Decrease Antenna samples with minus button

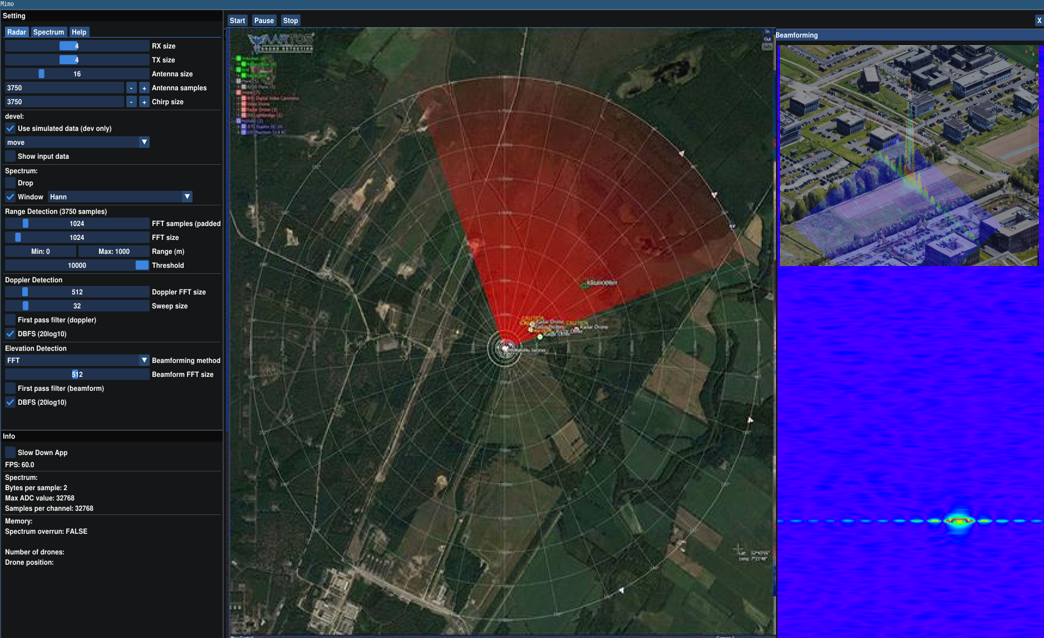(131, 88)
